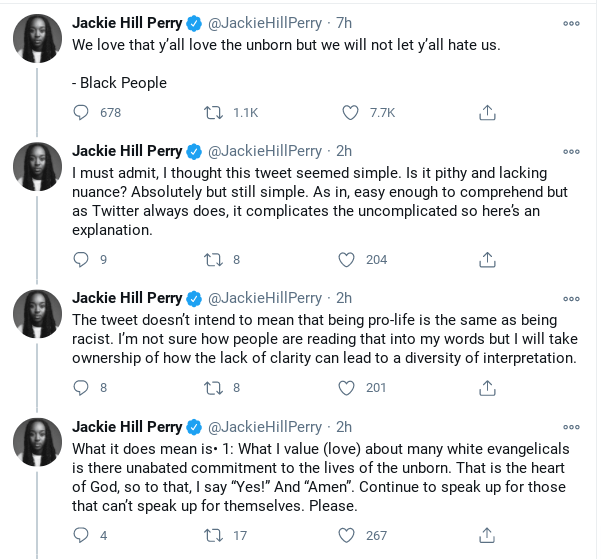Like the tweet with 7.7K likes
The width and height of the screenshot is (601, 559).
click(348, 113)
